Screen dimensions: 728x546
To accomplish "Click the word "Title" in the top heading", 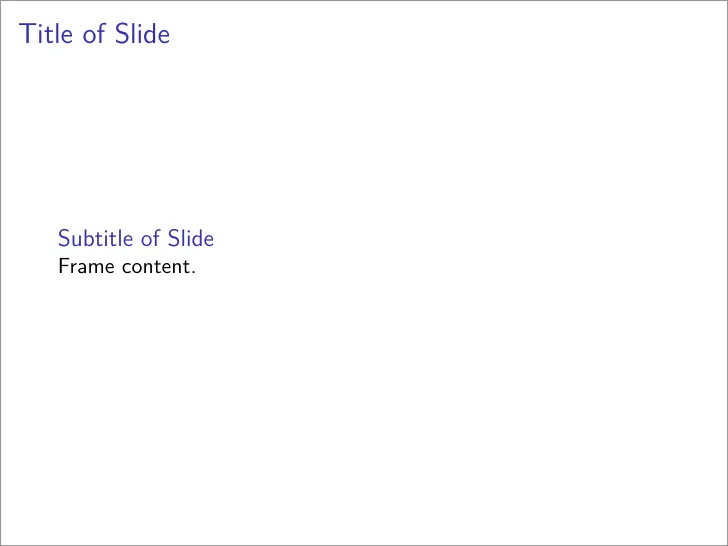I will pos(46,34).
